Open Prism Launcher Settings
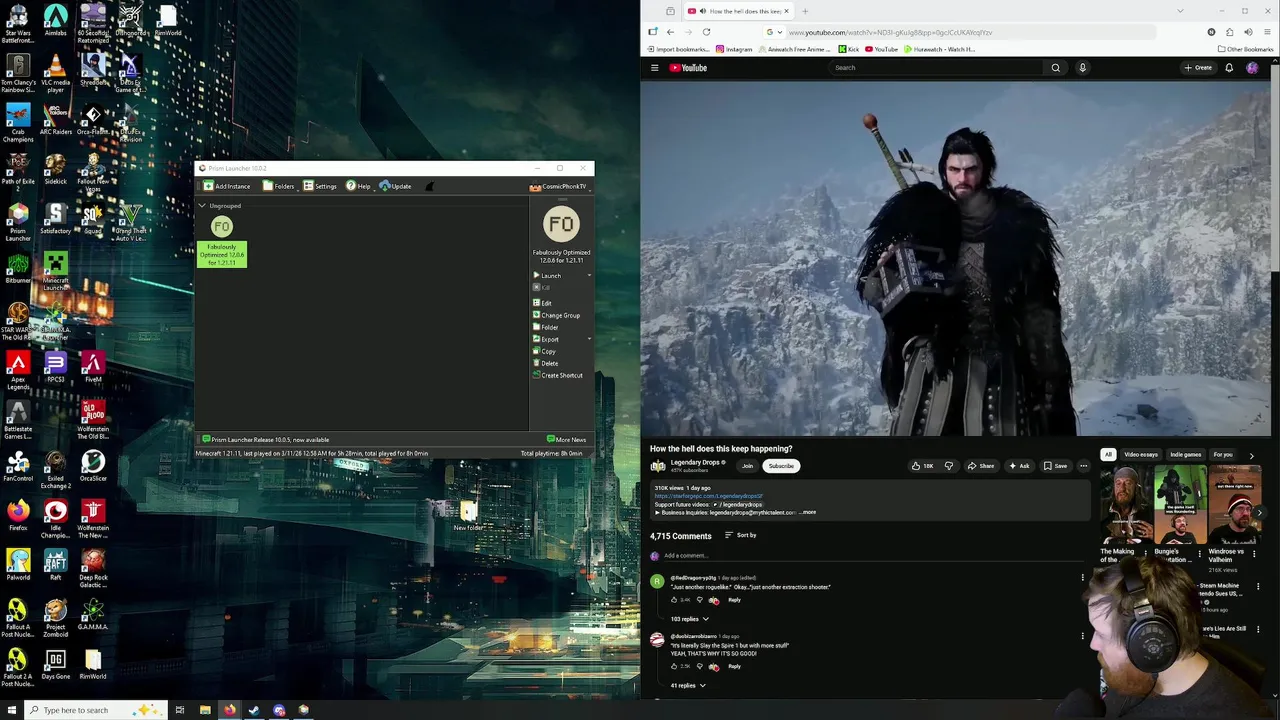 click(320, 186)
